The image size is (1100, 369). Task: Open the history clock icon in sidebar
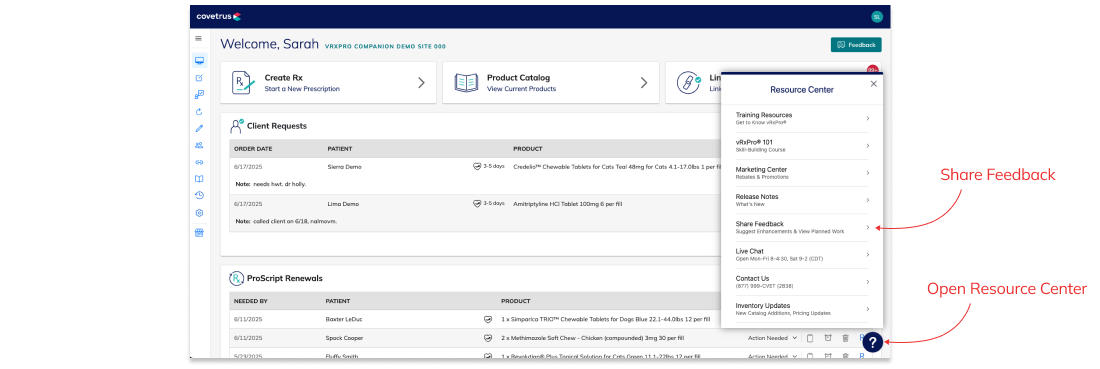pyautogui.click(x=199, y=196)
